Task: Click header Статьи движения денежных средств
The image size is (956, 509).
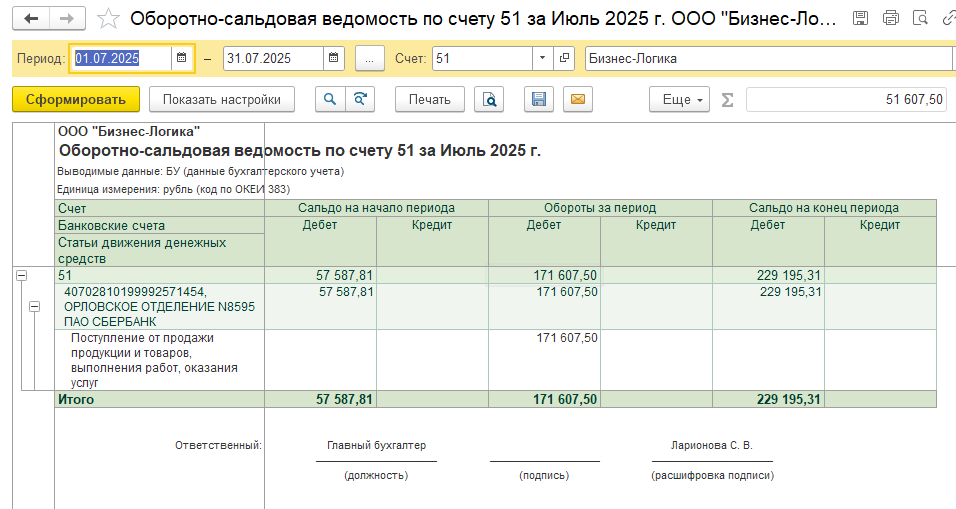Action: pos(159,251)
